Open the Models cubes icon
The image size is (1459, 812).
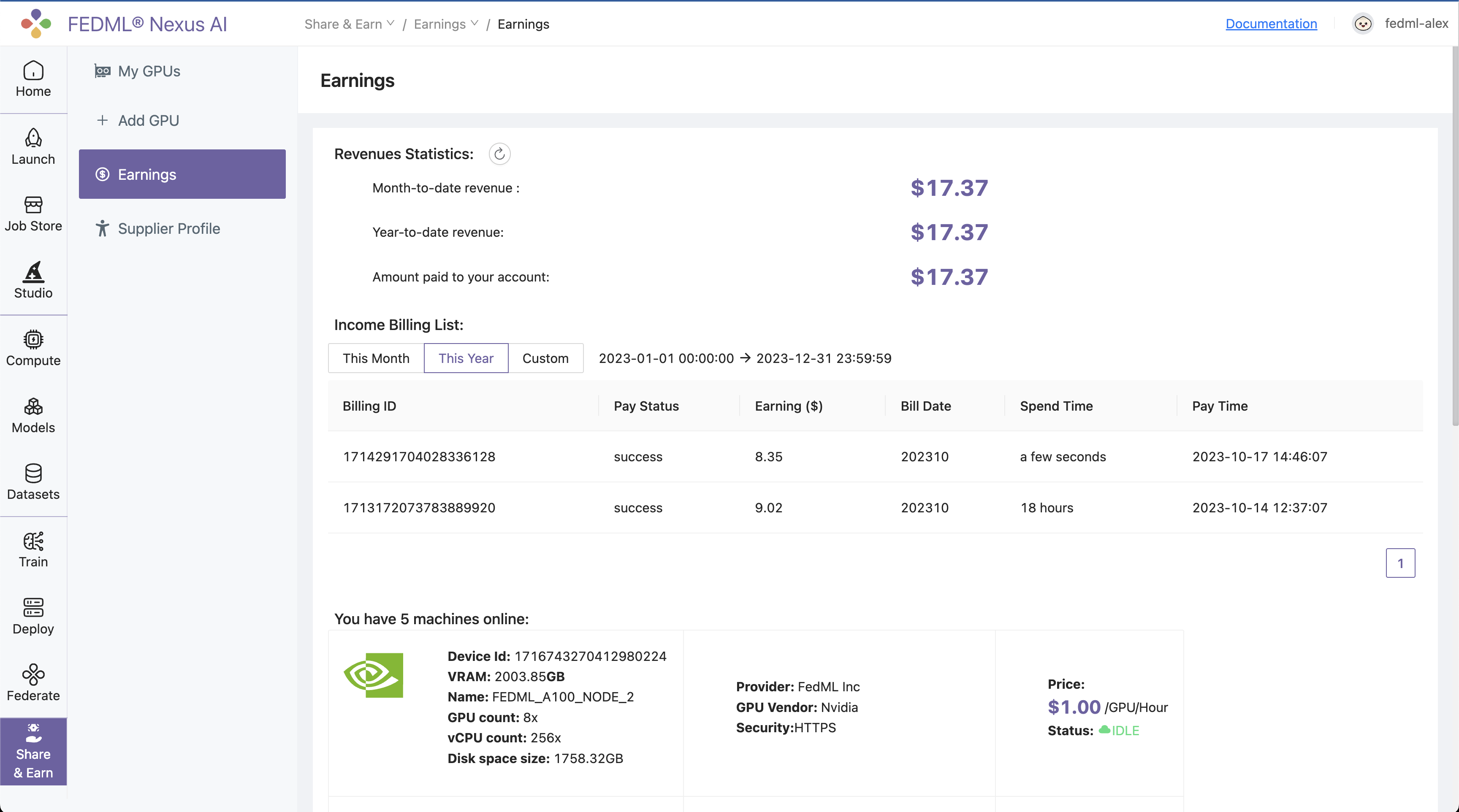coord(33,406)
